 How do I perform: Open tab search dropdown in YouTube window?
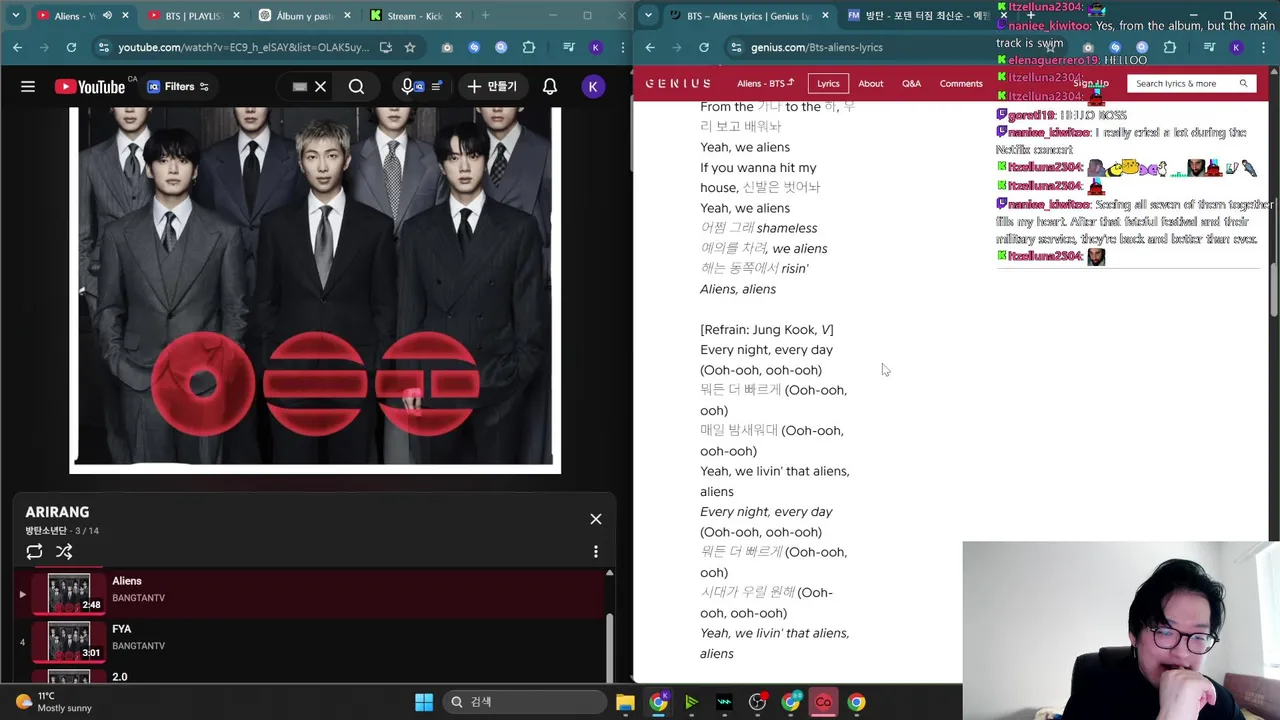click(x=15, y=16)
